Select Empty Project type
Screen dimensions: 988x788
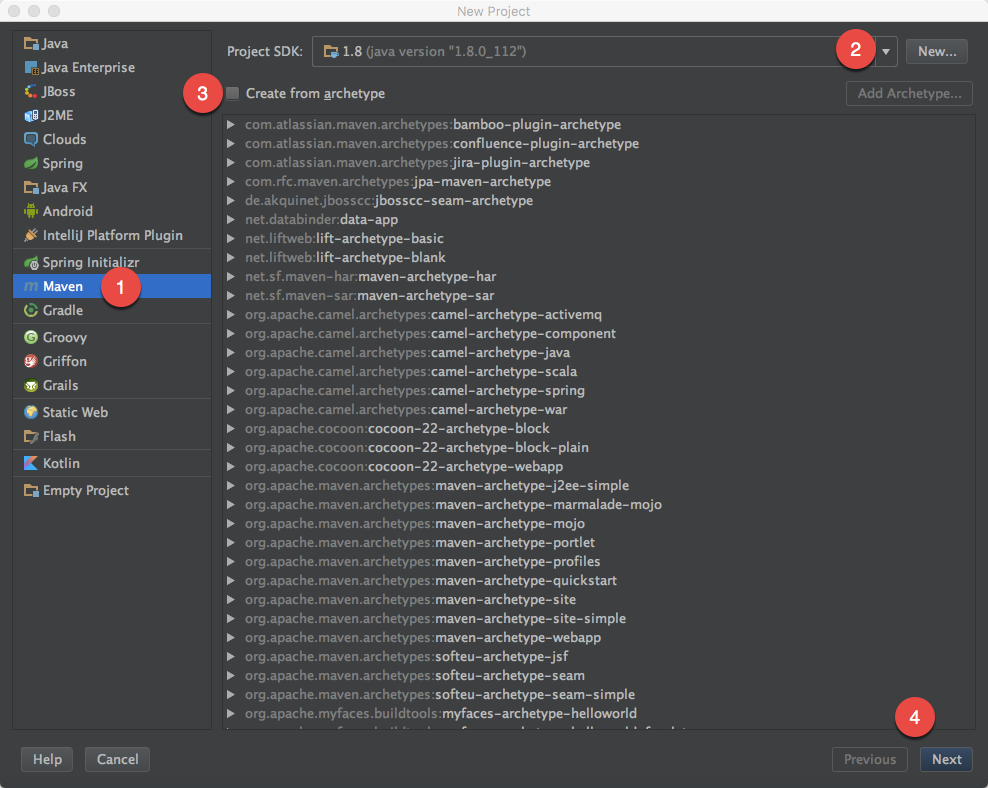[x=112, y=490]
